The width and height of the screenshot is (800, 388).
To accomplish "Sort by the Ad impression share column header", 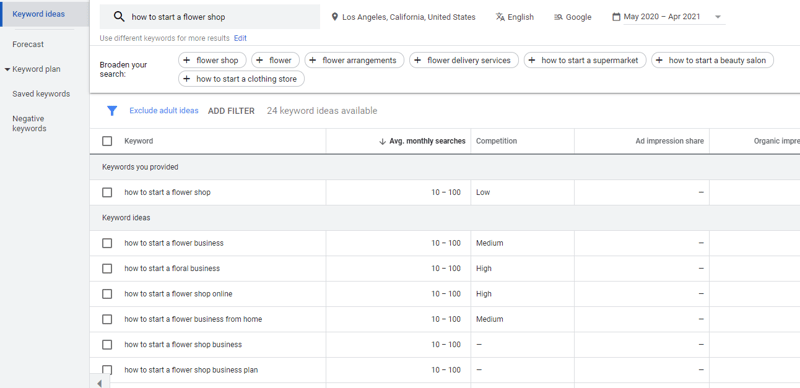I will (x=669, y=141).
